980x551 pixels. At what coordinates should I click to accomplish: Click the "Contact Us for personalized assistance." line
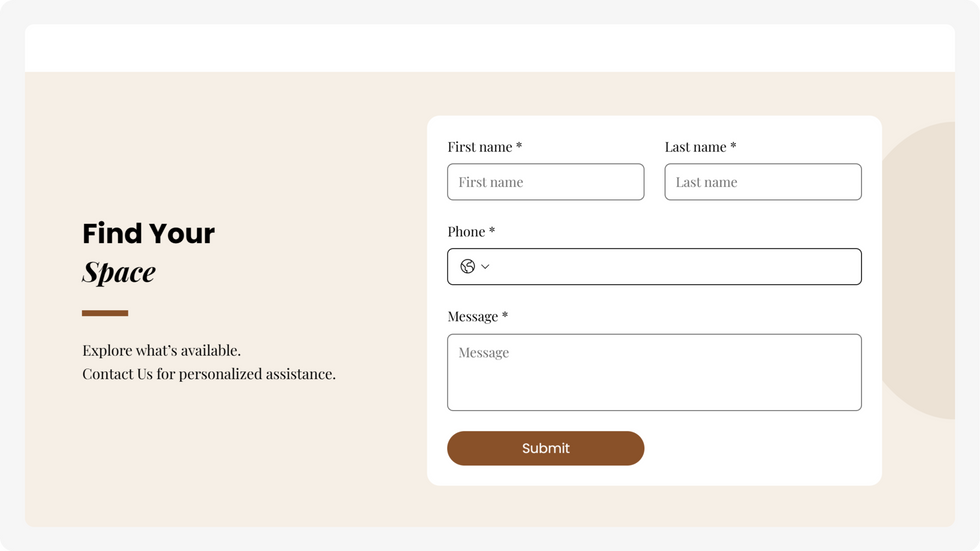pos(209,374)
